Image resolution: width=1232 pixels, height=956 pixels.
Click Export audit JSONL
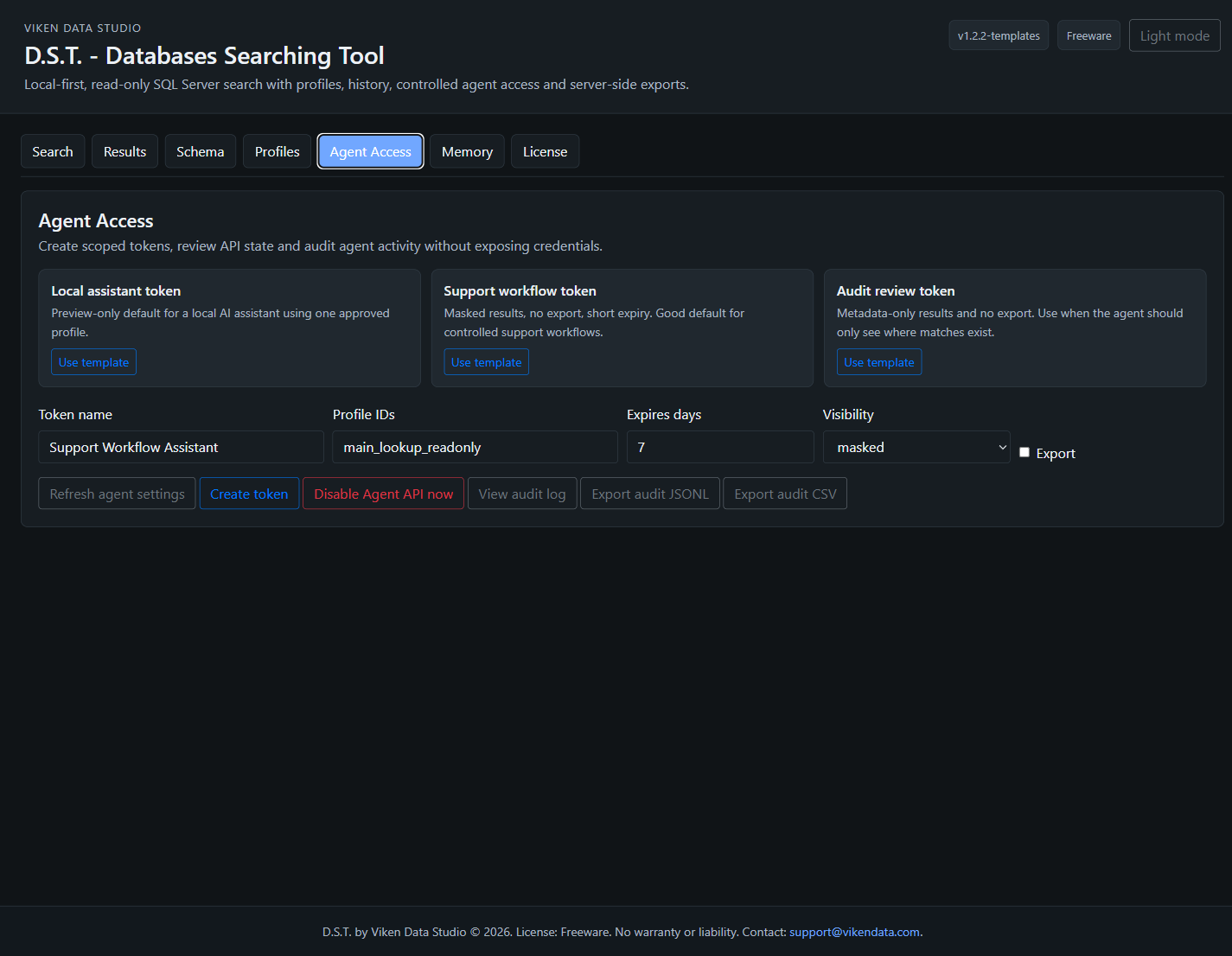pos(650,494)
